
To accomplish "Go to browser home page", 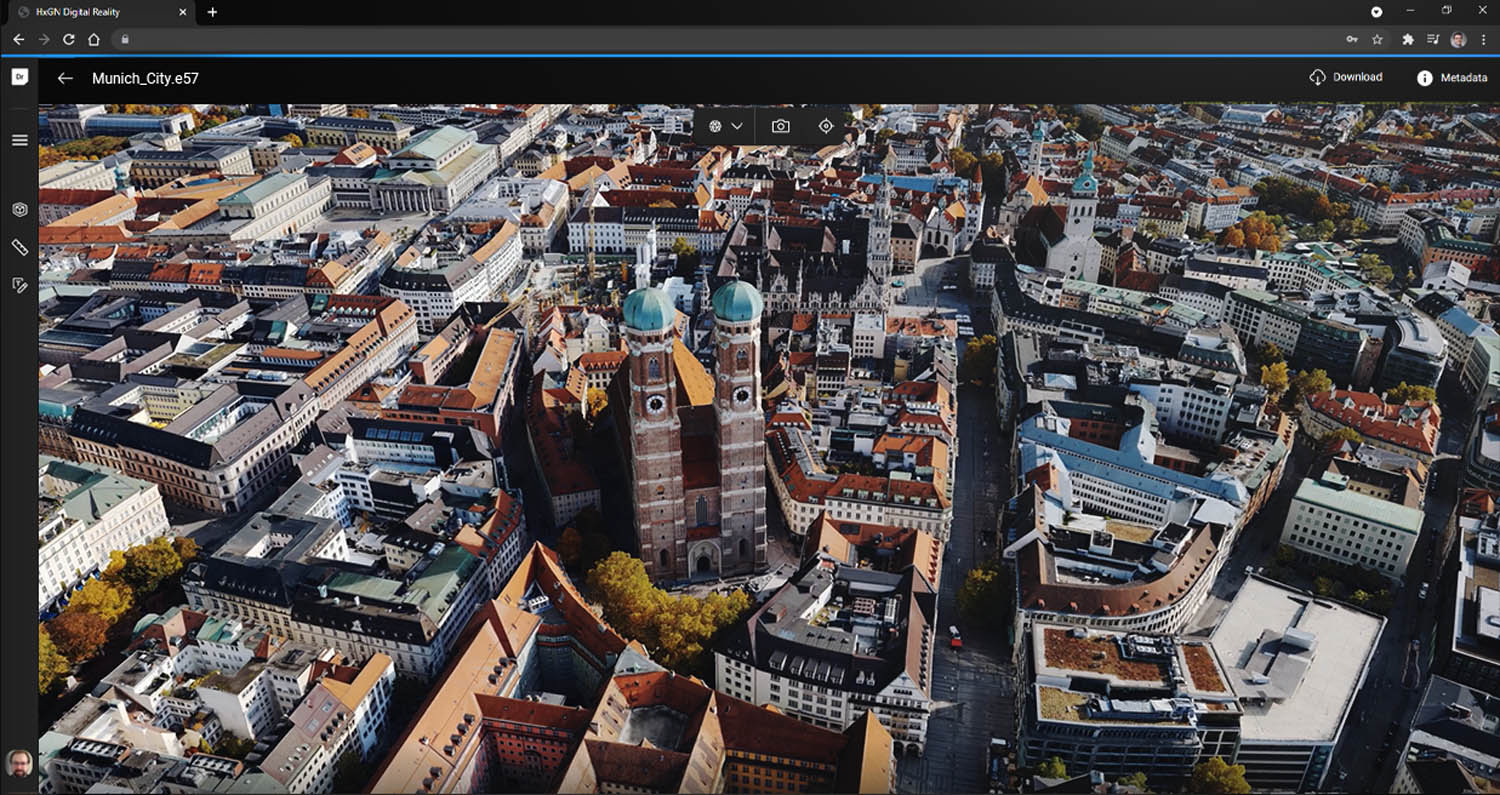I will coord(94,39).
